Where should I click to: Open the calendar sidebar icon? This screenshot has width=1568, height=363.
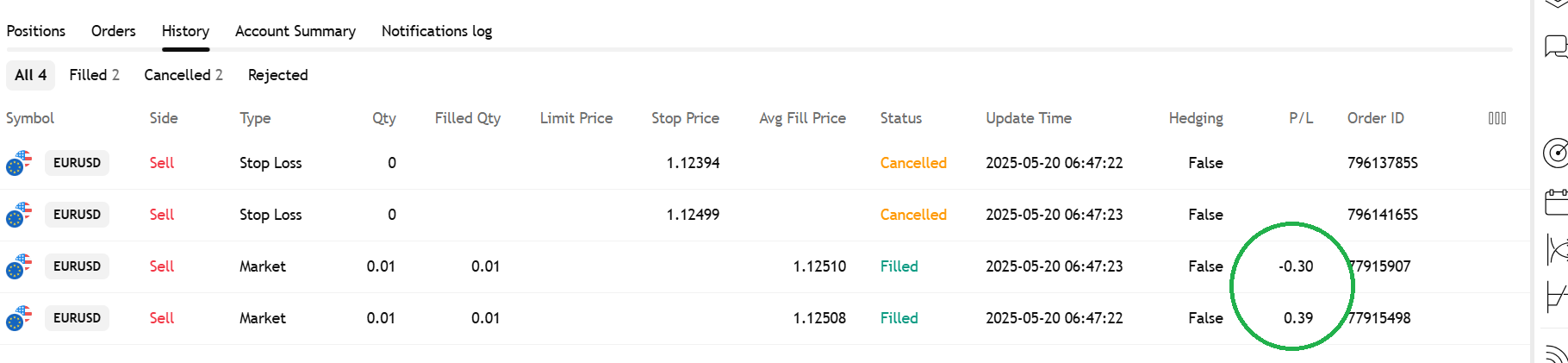tap(1556, 203)
